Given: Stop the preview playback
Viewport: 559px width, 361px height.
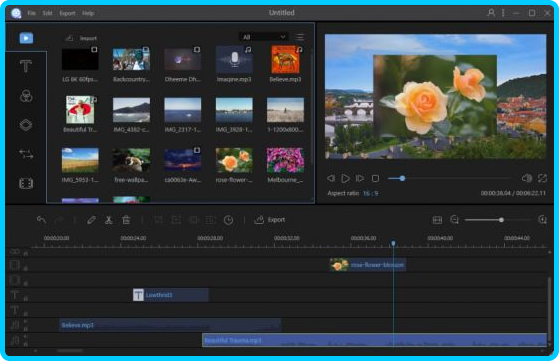Looking at the screenshot, I should click(x=375, y=178).
